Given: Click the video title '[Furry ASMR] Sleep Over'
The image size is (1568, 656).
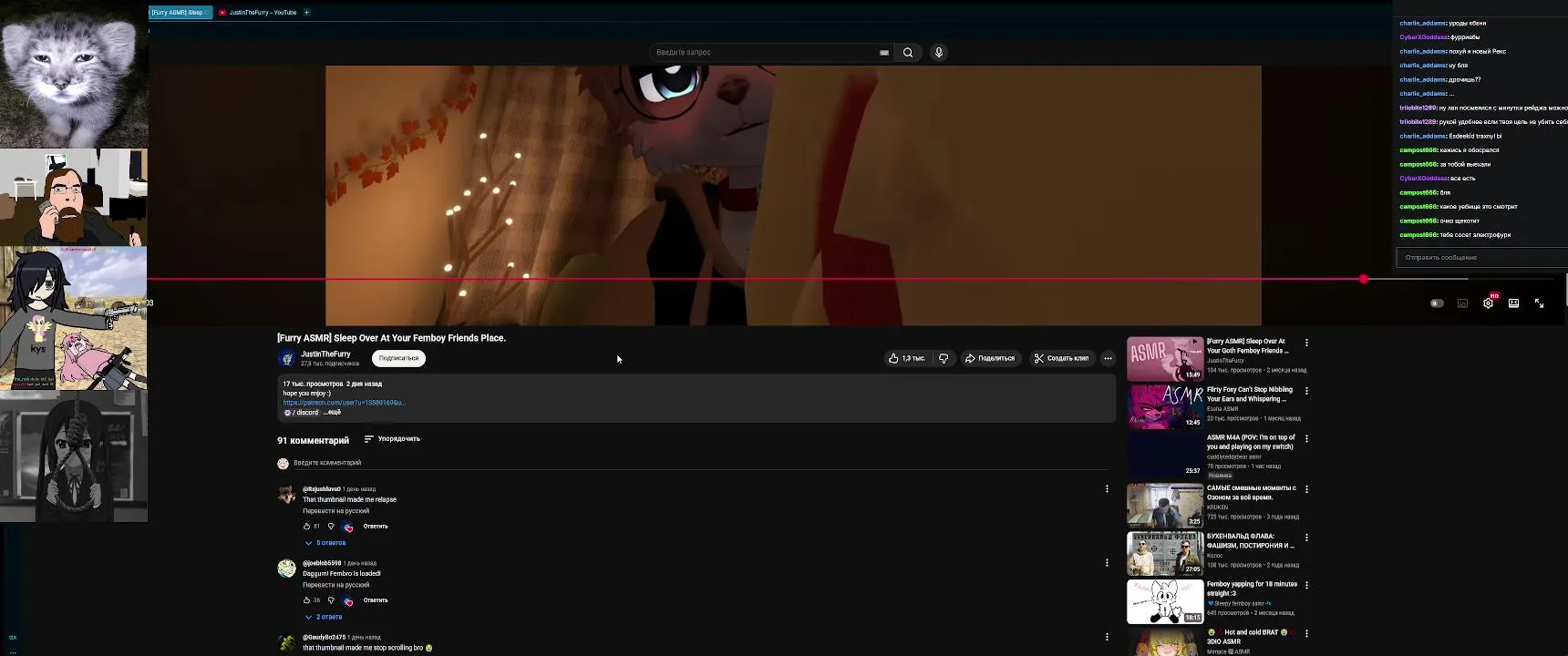Looking at the screenshot, I should click(391, 338).
